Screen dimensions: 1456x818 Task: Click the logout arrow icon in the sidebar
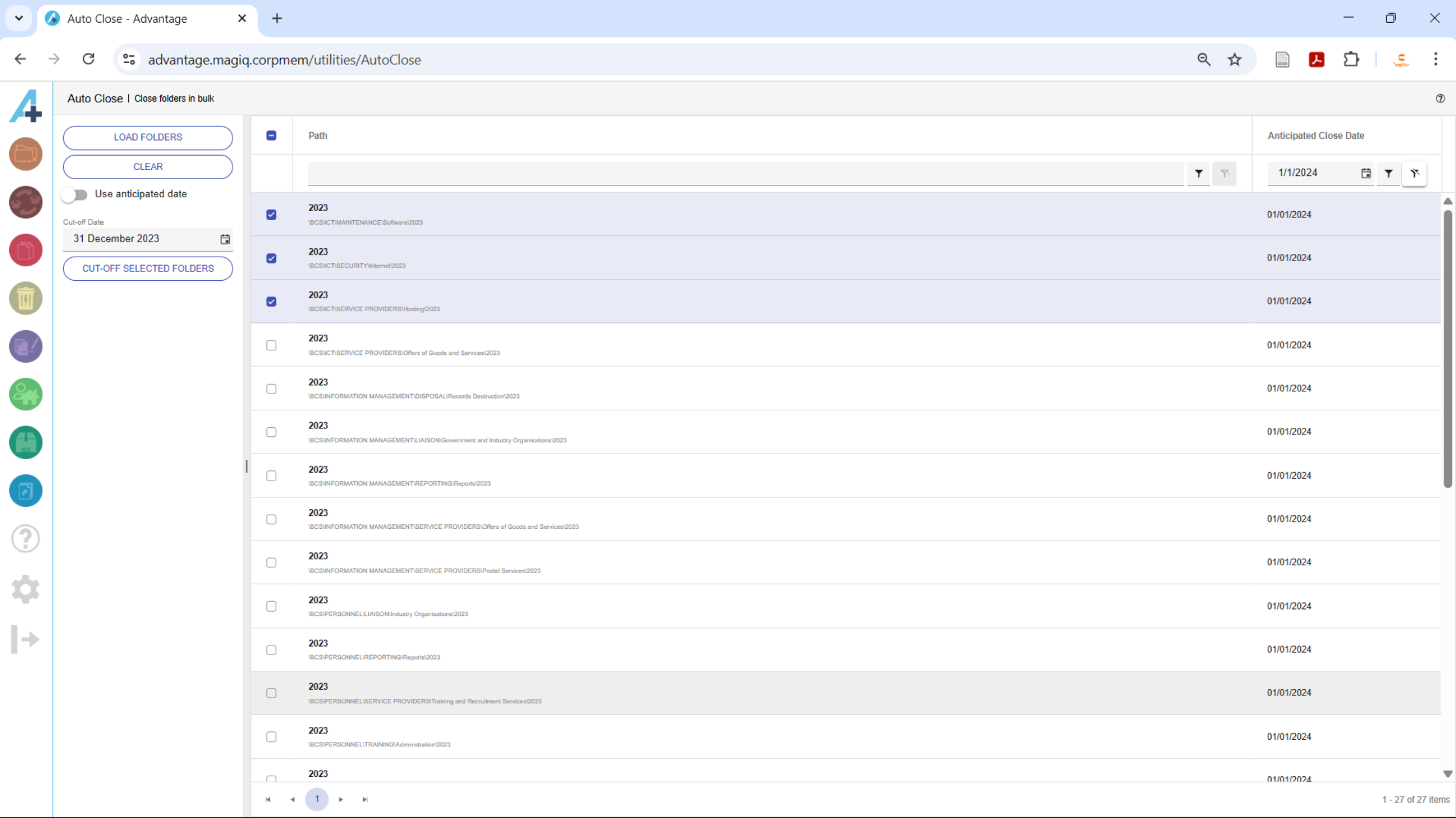click(x=25, y=639)
